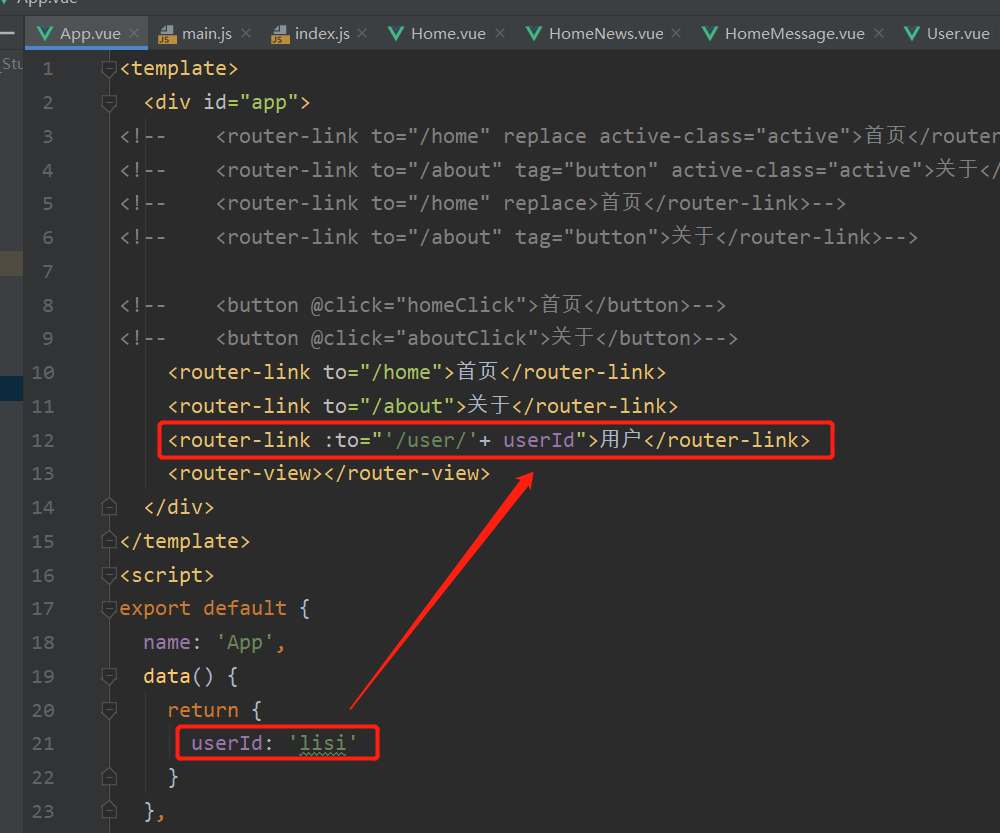1000x833 pixels.
Task: Click line number 21 in the gutter
Action: 43,744
